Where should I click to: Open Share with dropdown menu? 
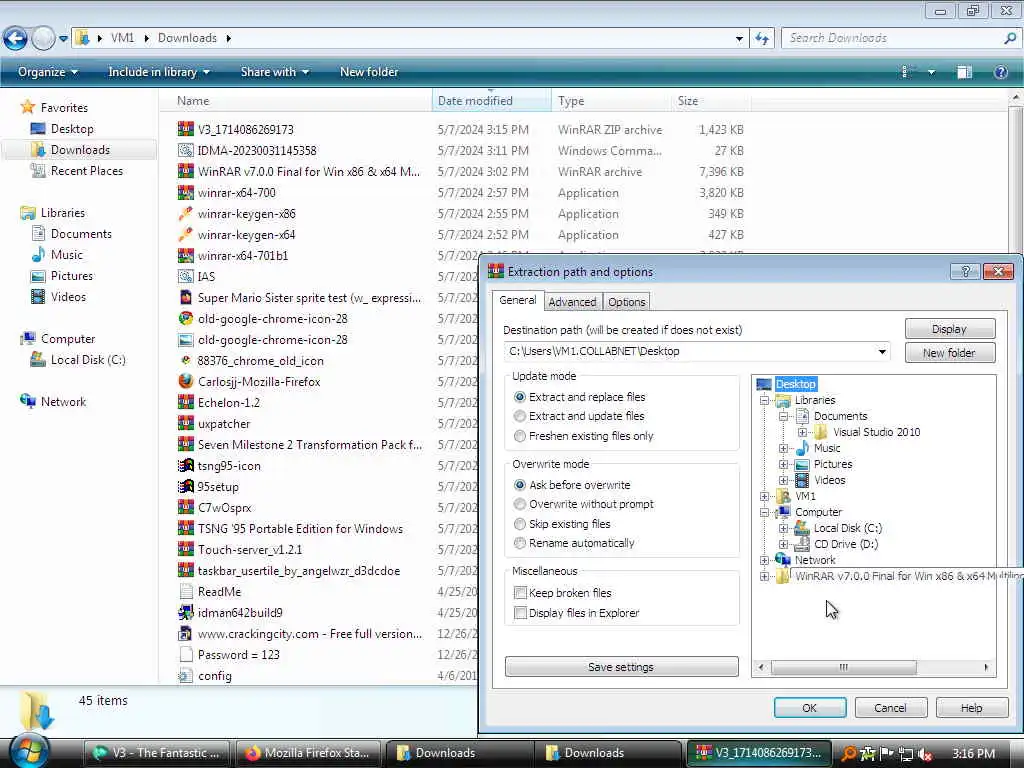coord(274,72)
